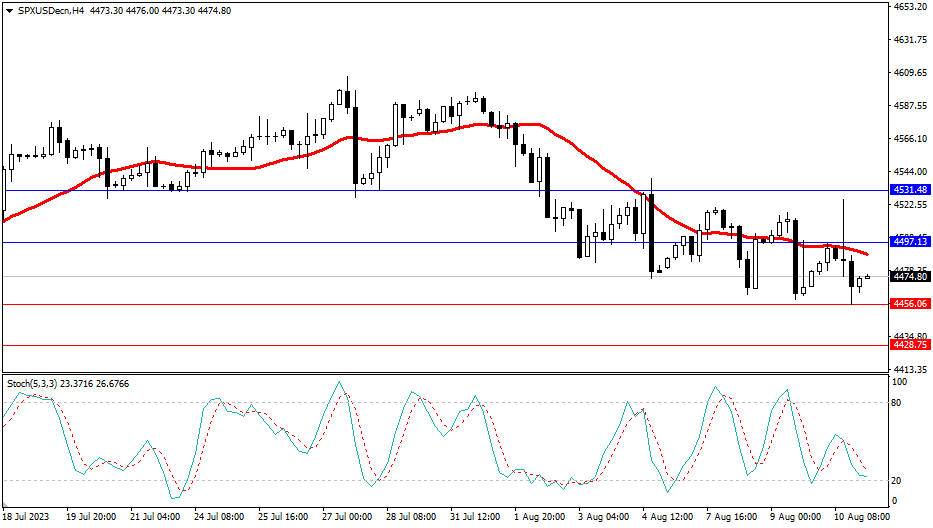The width and height of the screenshot is (933, 528).
Task: Click the stochastic 80 level scale value
Action: point(897,403)
